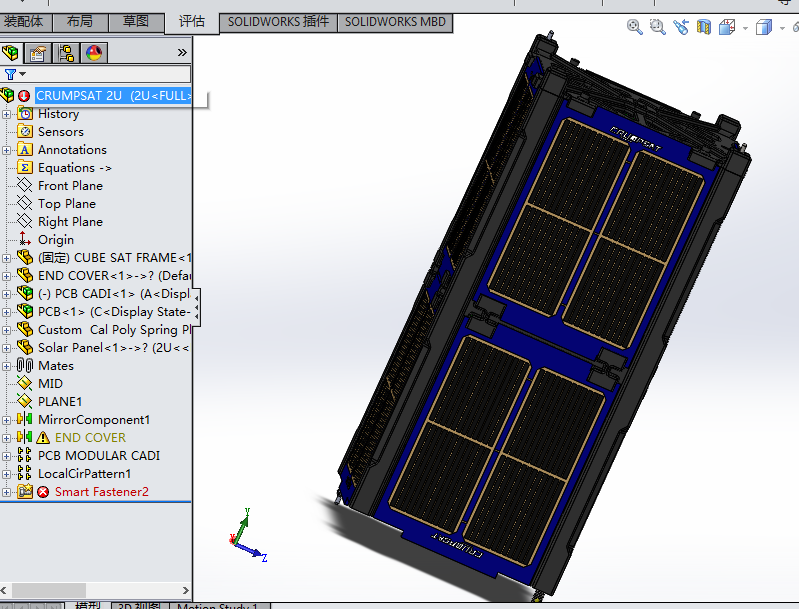Switch to the 装配体 tab
The width and height of the screenshot is (799, 609).
[x=23, y=21]
